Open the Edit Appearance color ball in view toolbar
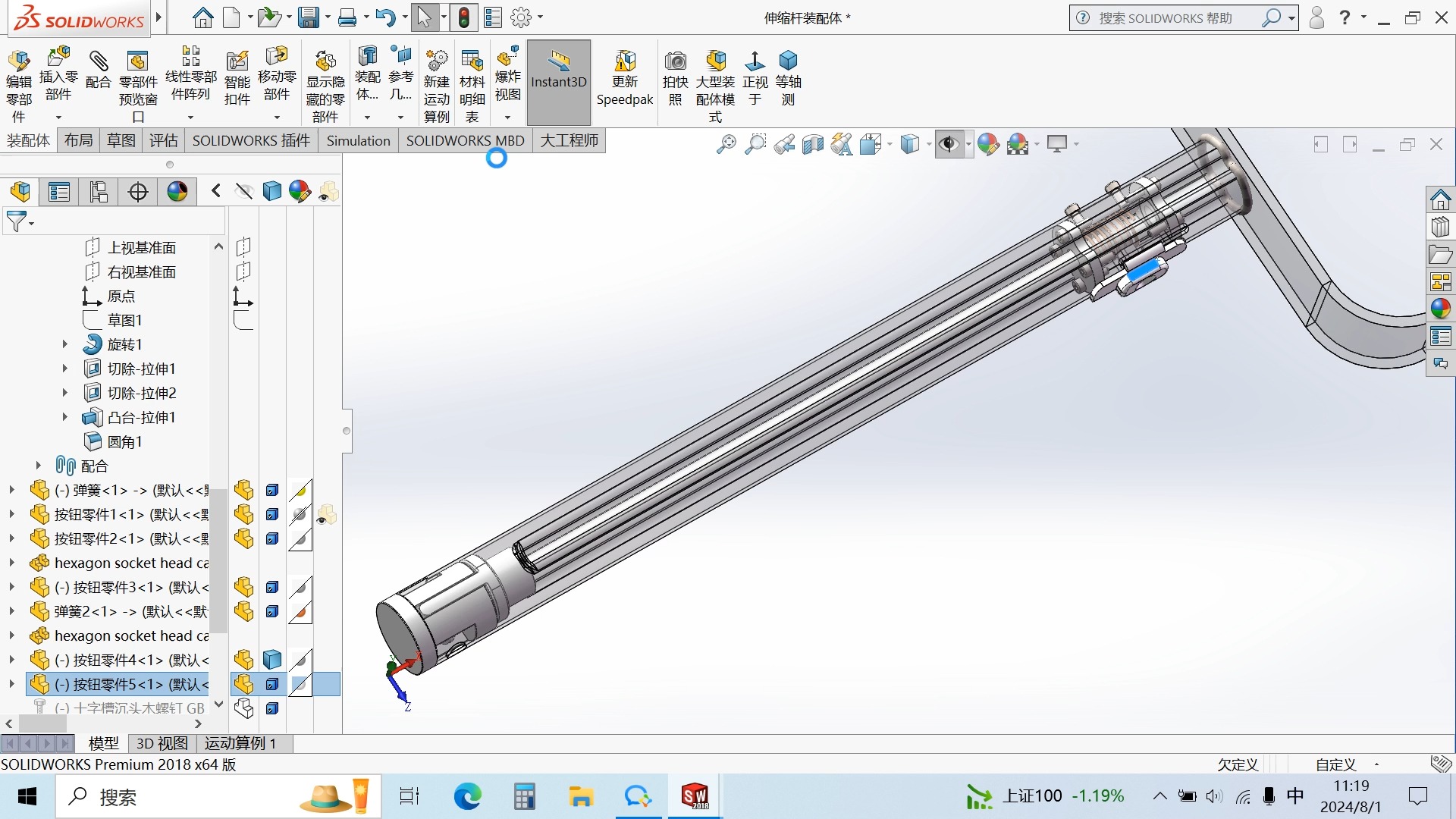This screenshot has height=819, width=1456. point(988,144)
